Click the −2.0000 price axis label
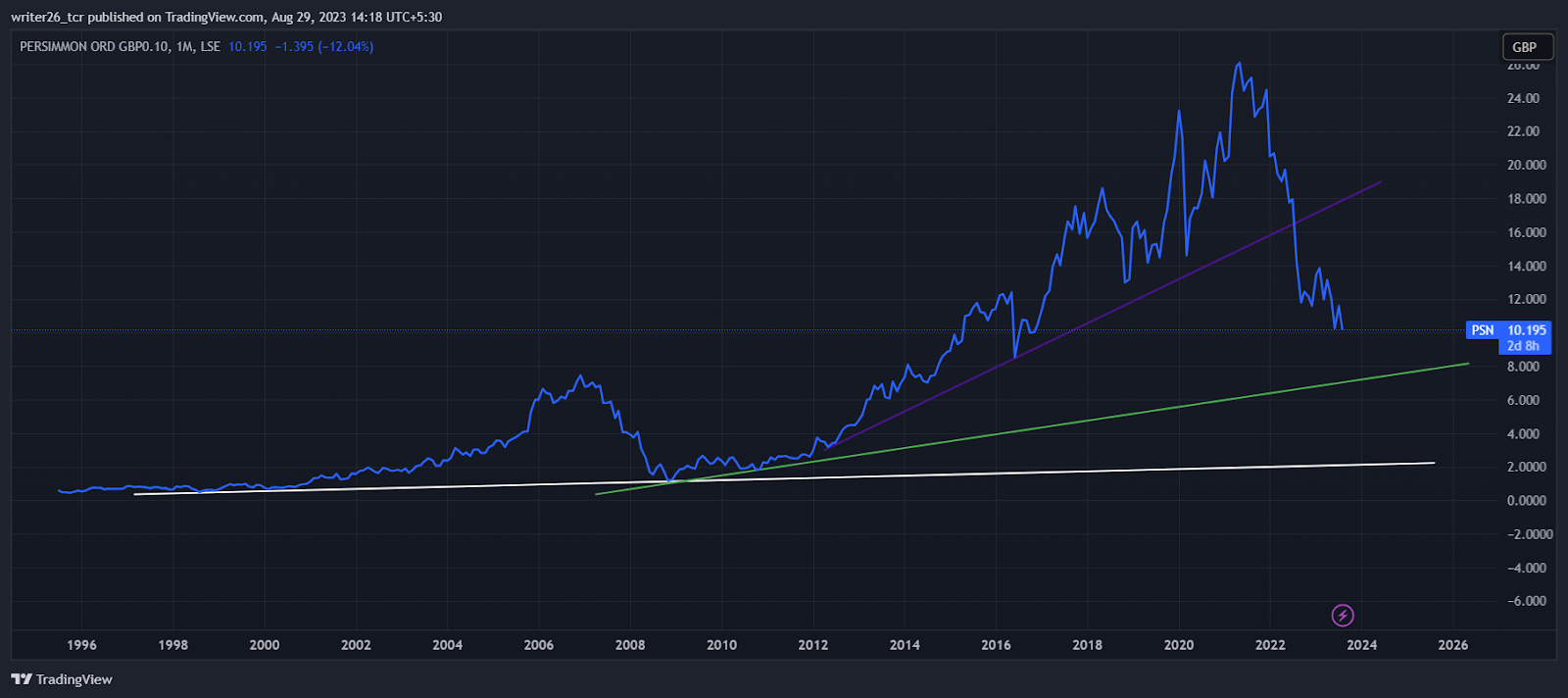Image resolution: width=1568 pixels, height=698 pixels. pos(1529,534)
